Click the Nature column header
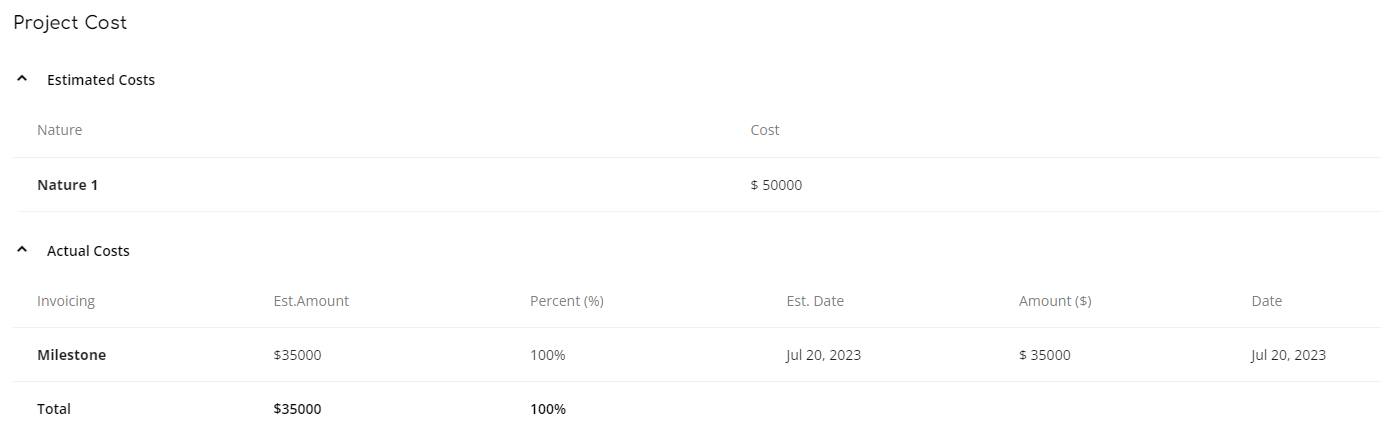Screen dimensions: 1381x435 pyautogui.click(x=59, y=130)
